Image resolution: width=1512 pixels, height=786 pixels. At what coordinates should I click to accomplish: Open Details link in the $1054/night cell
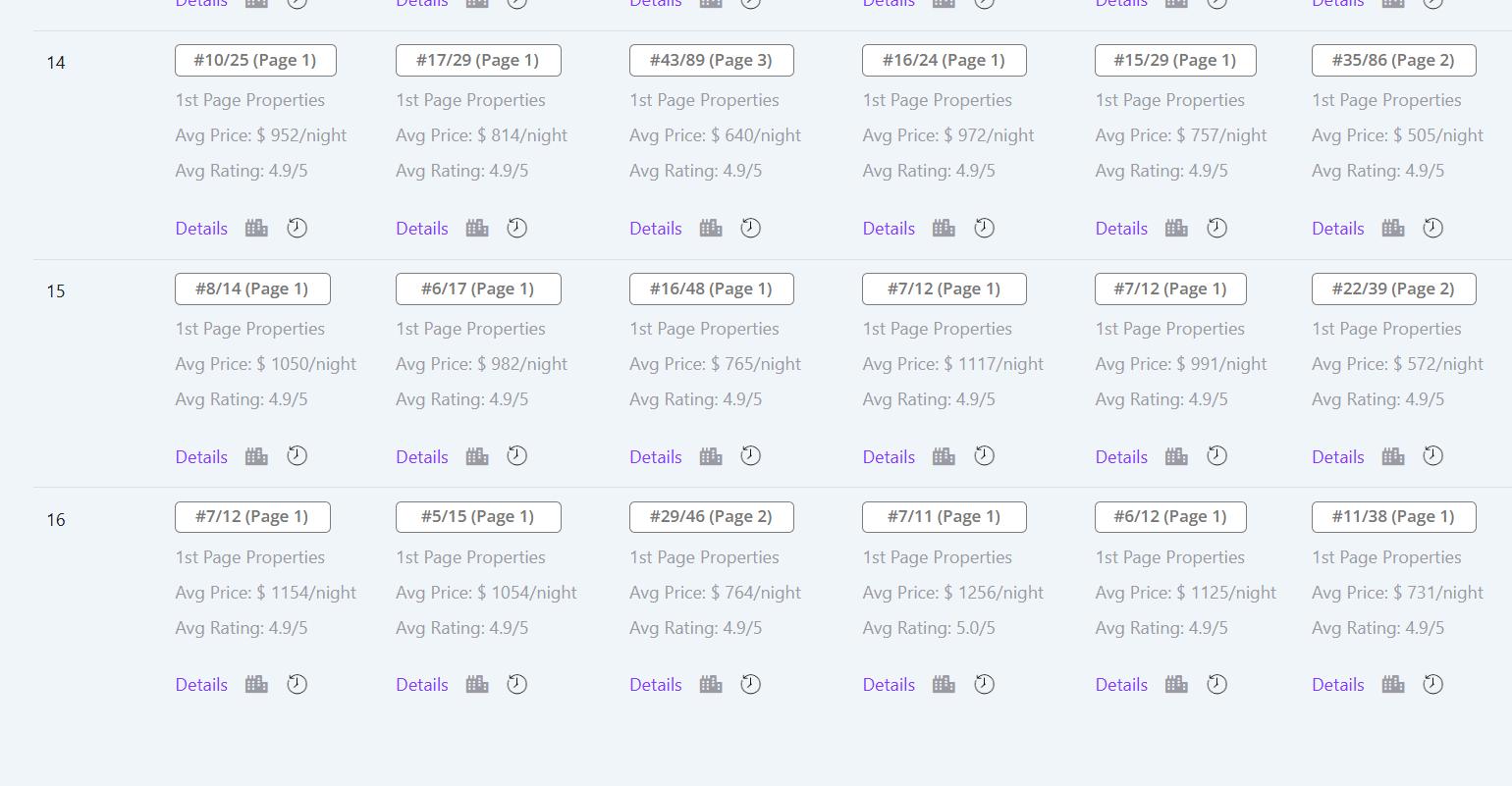(422, 685)
